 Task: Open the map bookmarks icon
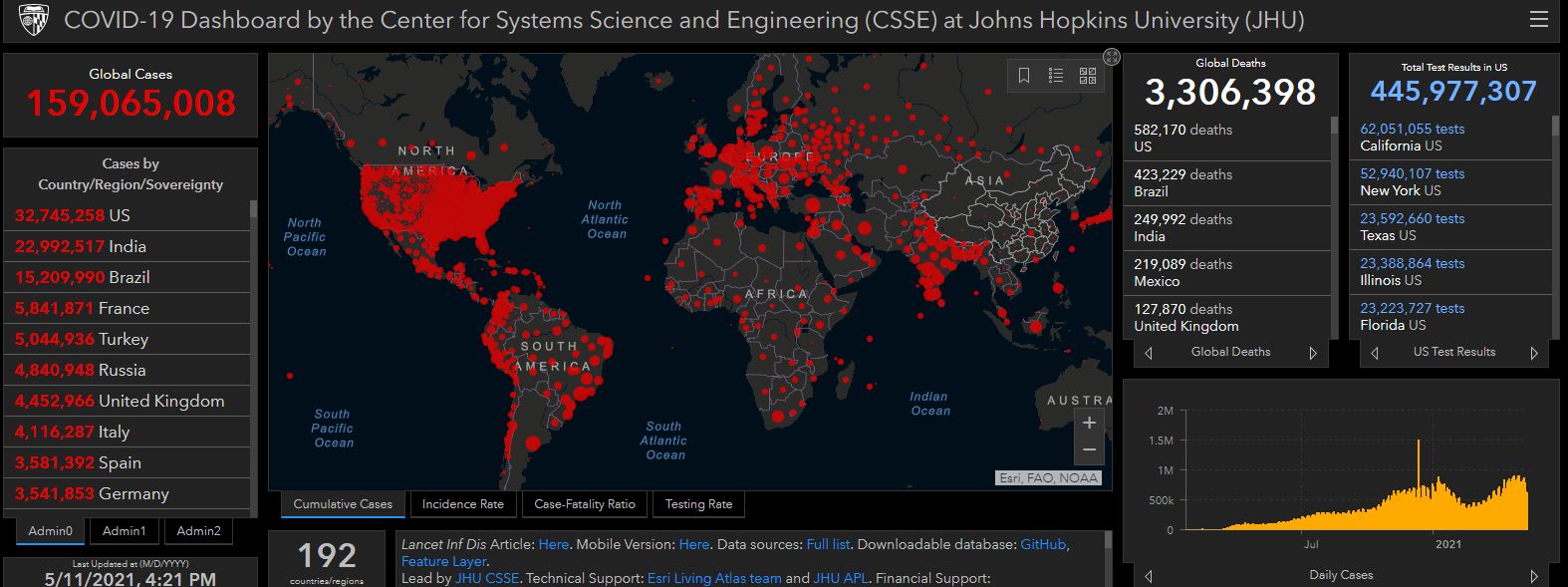pos(1024,76)
